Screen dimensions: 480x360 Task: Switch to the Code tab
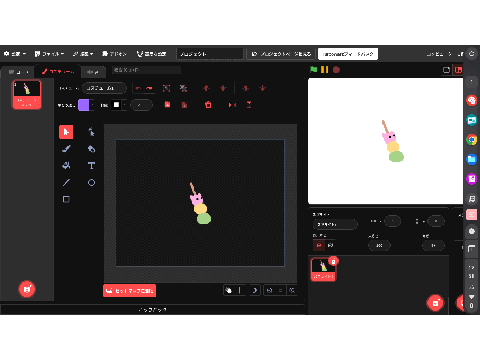click(18, 72)
